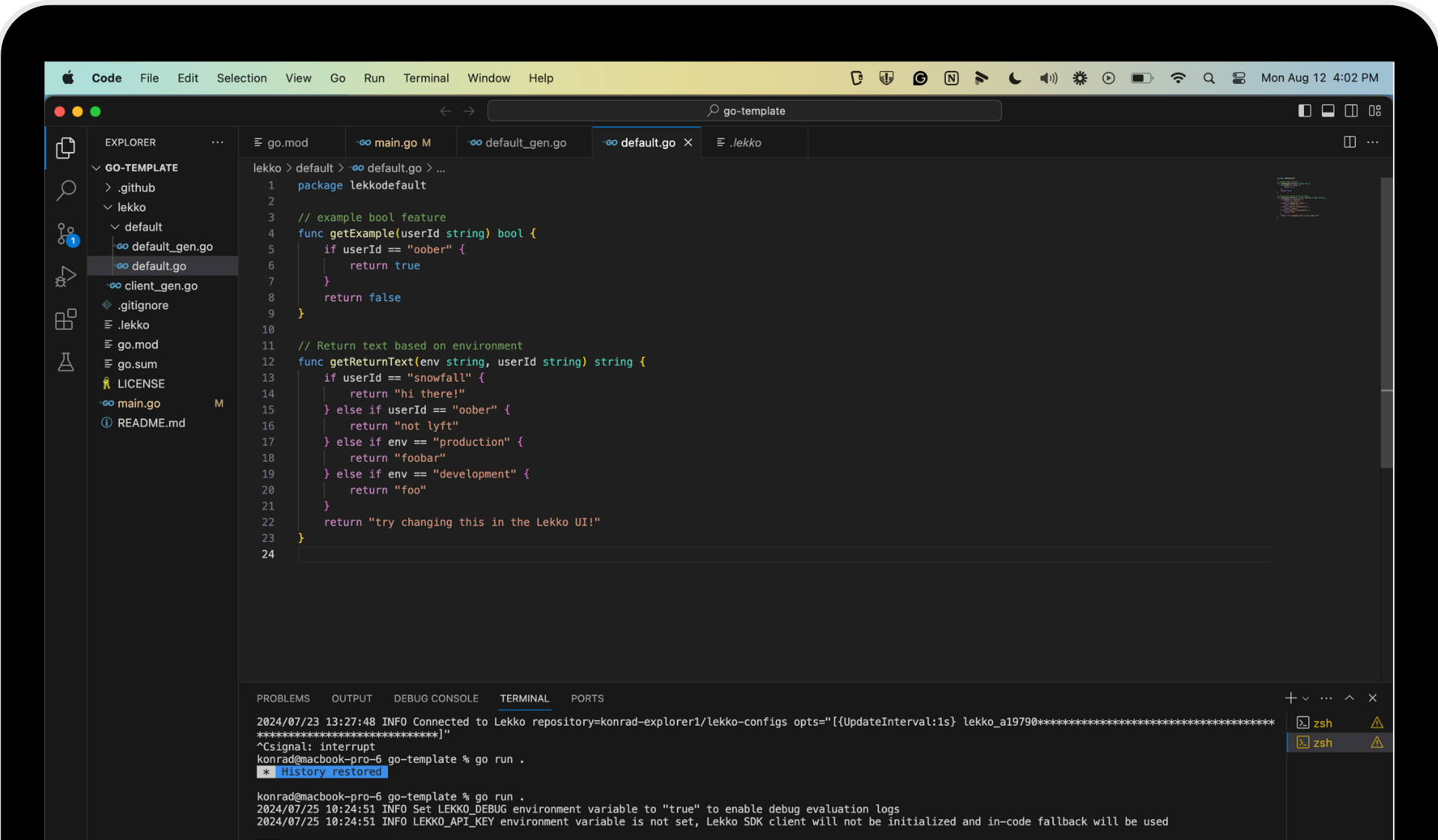Screen dimensions: 1438x840
Task: Open terminal panel more actions ellipsis
Action: 1326,698
